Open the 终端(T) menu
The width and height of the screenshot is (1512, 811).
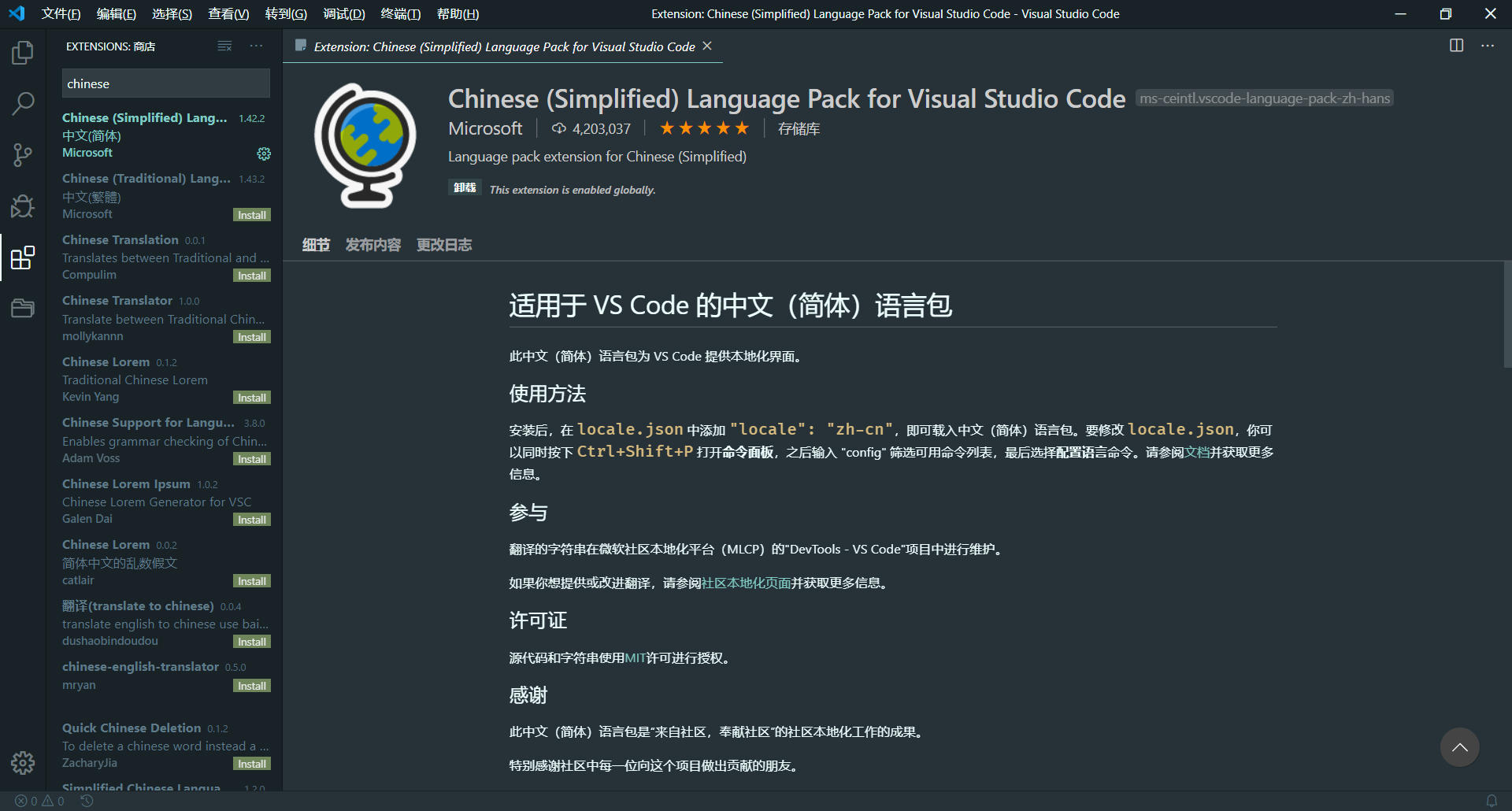[x=400, y=14]
